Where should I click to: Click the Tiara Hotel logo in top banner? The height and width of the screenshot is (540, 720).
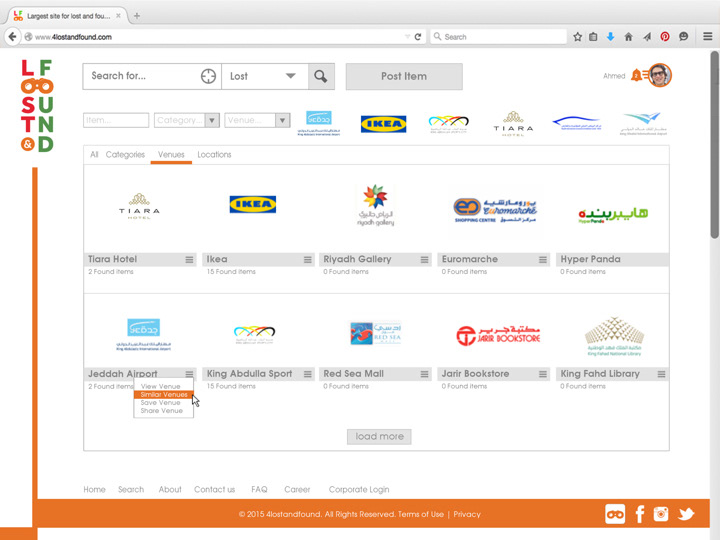[513, 124]
